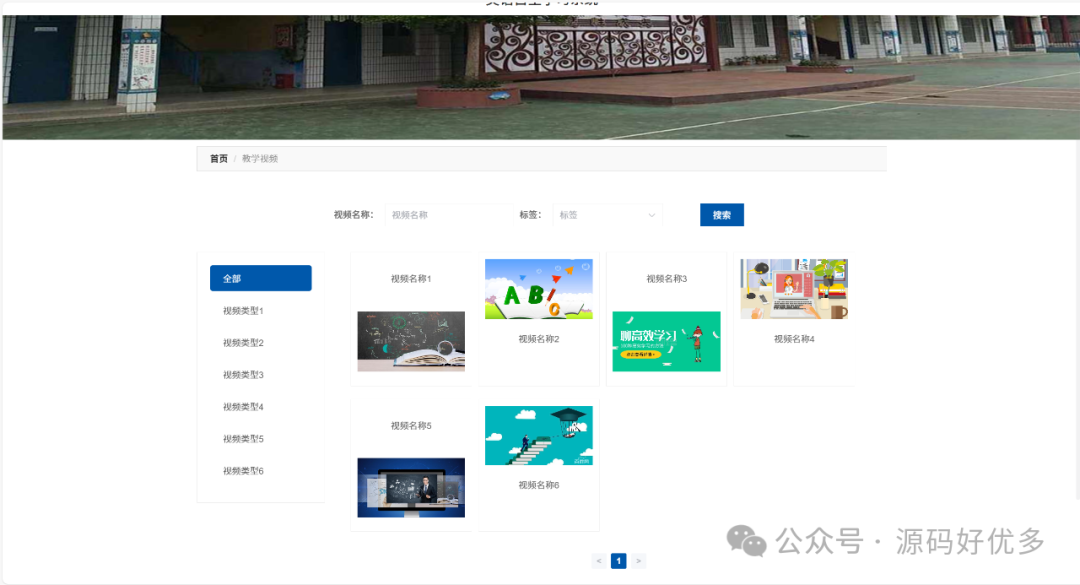Viewport: 1080px width, 585px height.
Task: Click the 视频名称 input field
Action: coord(448,214)
